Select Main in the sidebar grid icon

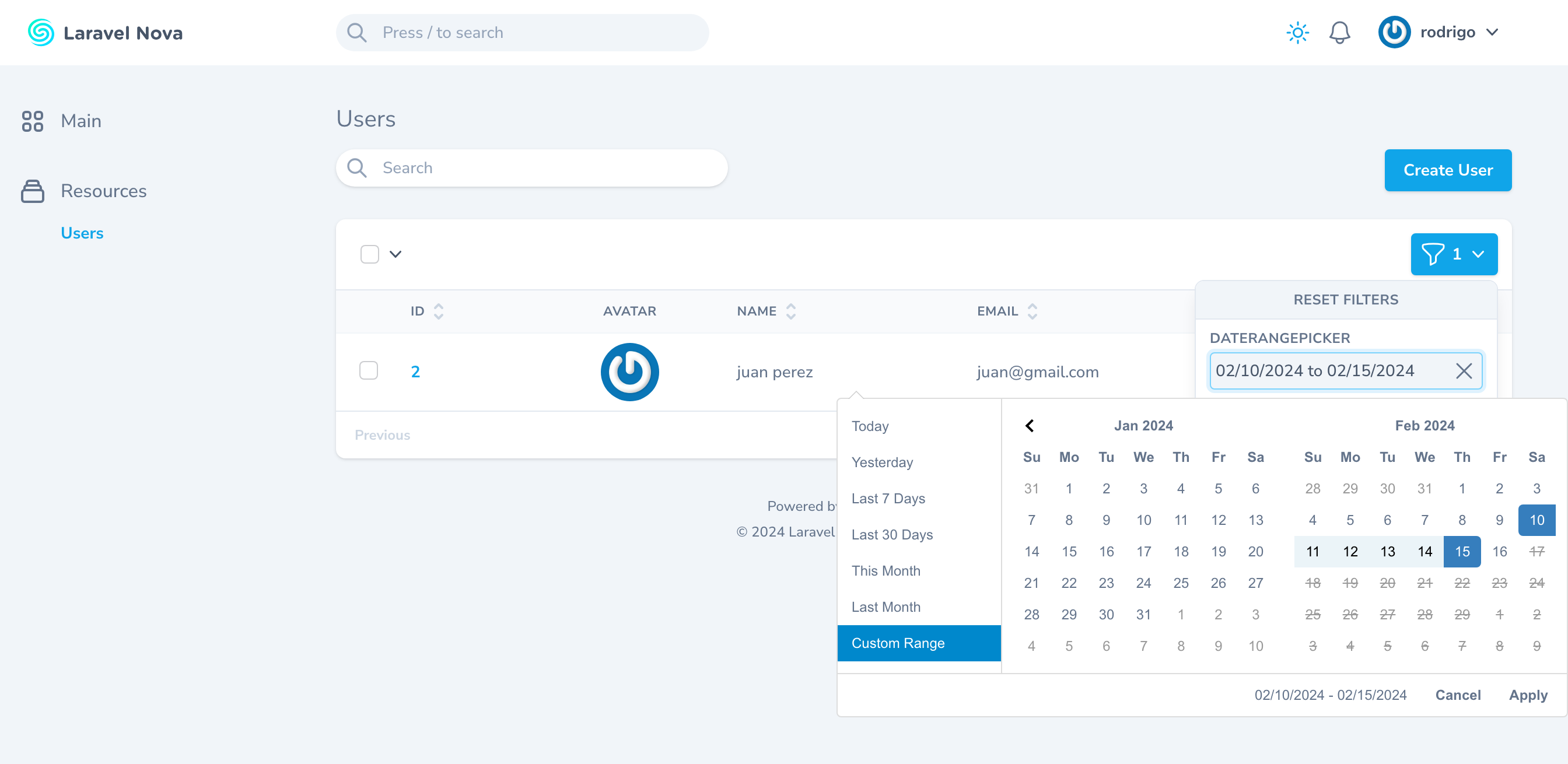tap(33, 121)
